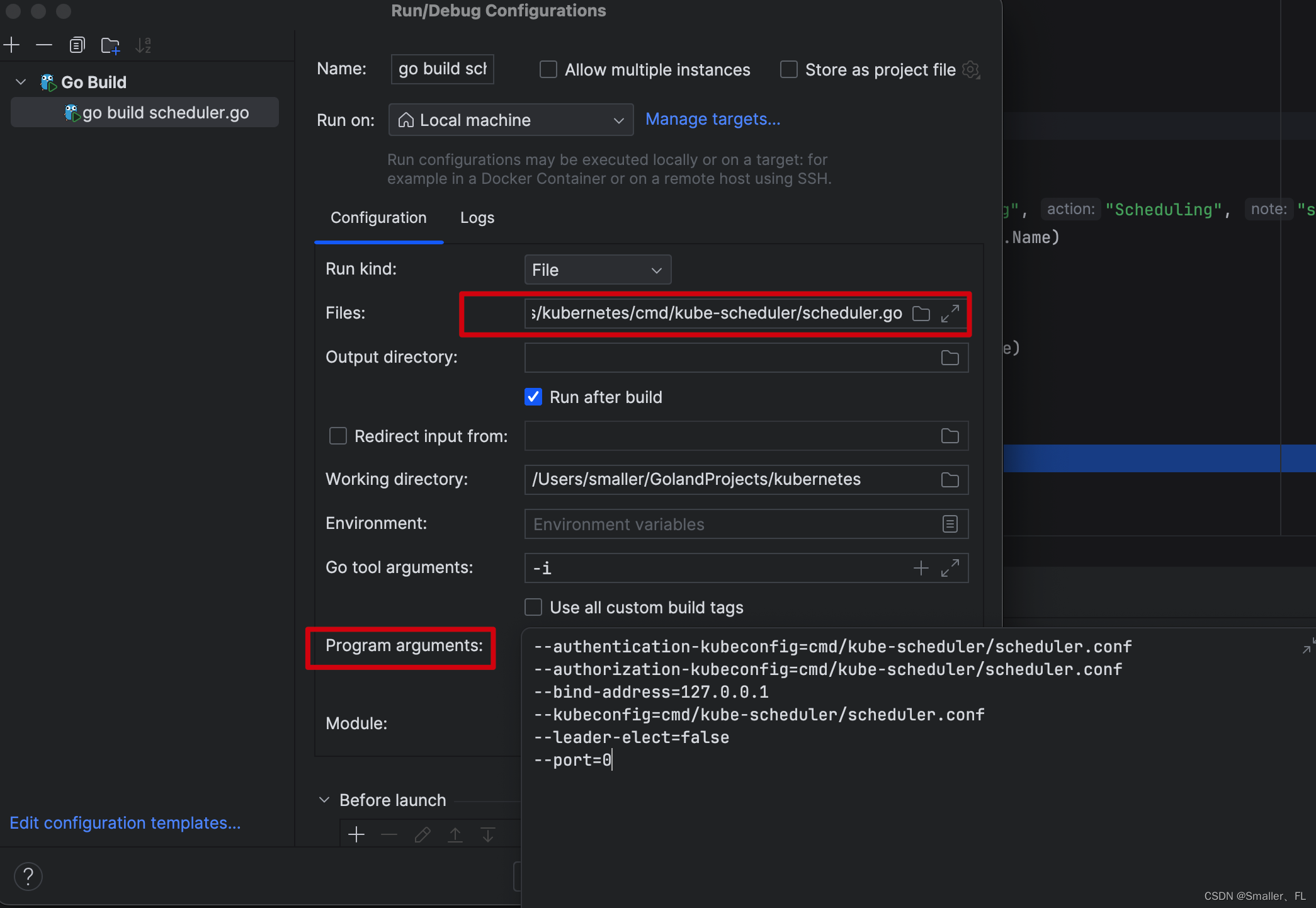This screenshot has height=908, width=1316.
Task: Select the Configuration tab
Action: 378,218
